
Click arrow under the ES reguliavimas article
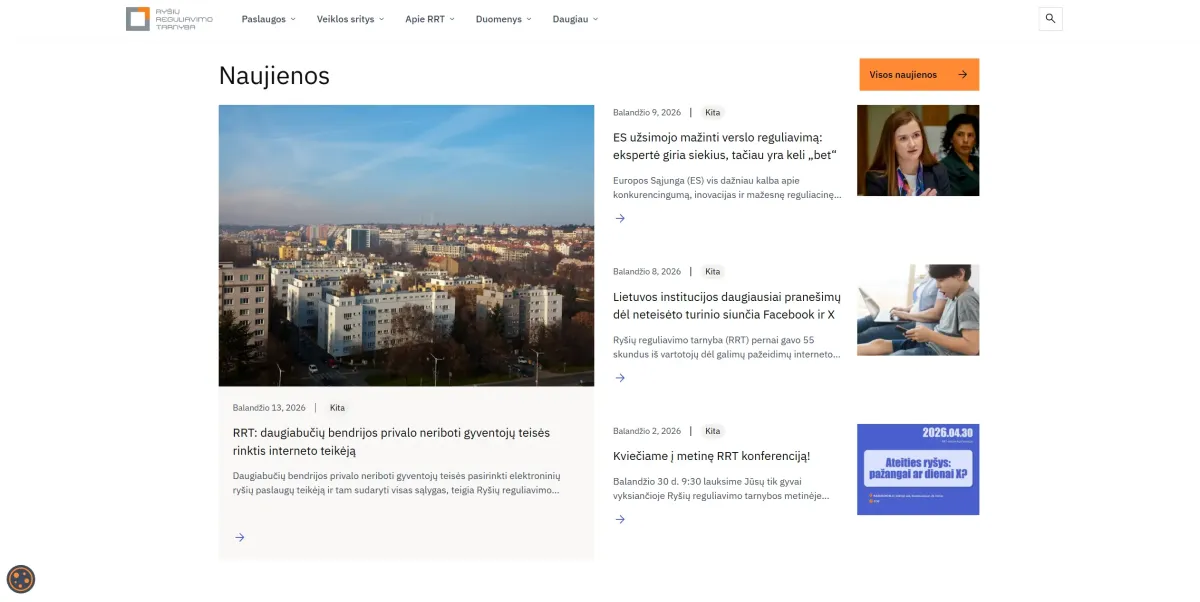[620, 218]
